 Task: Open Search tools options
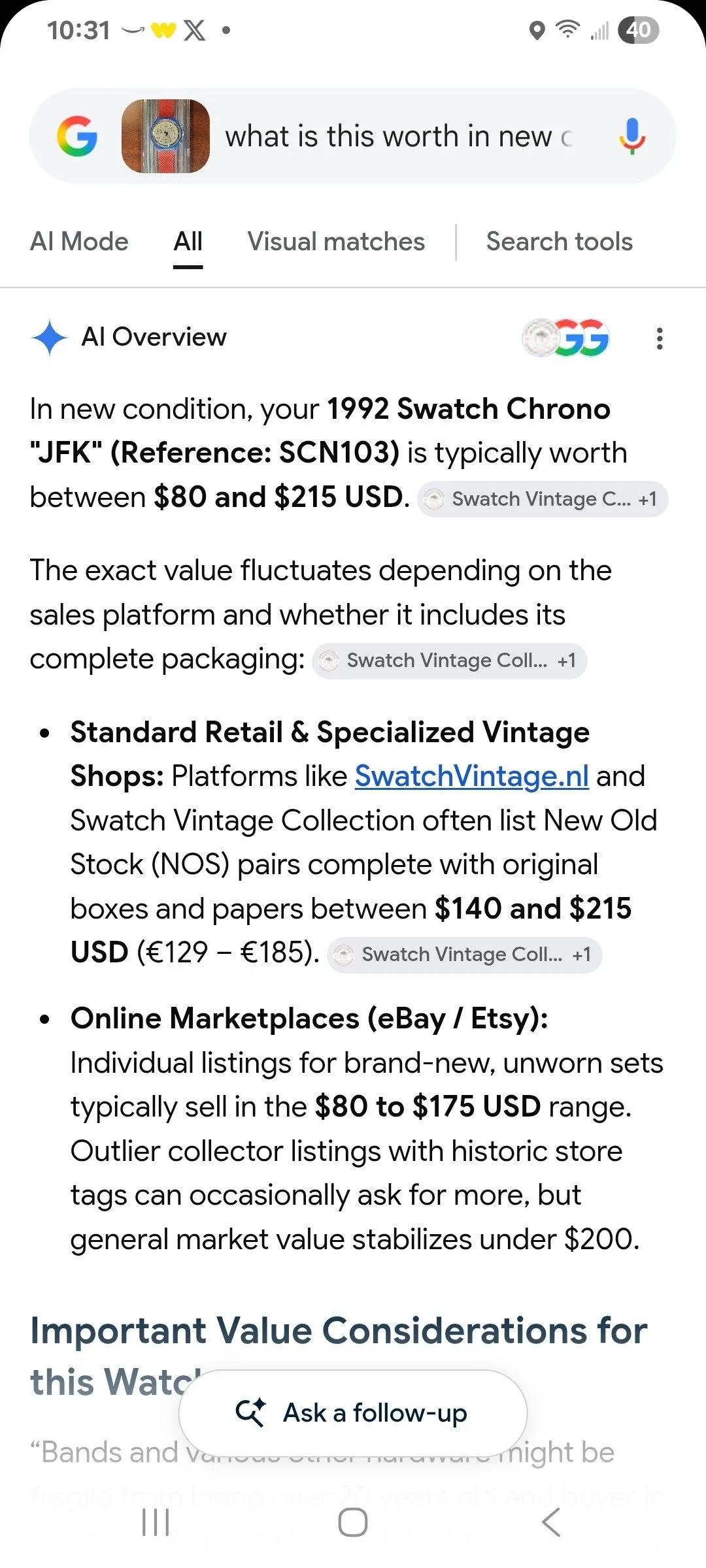point(560,242)
